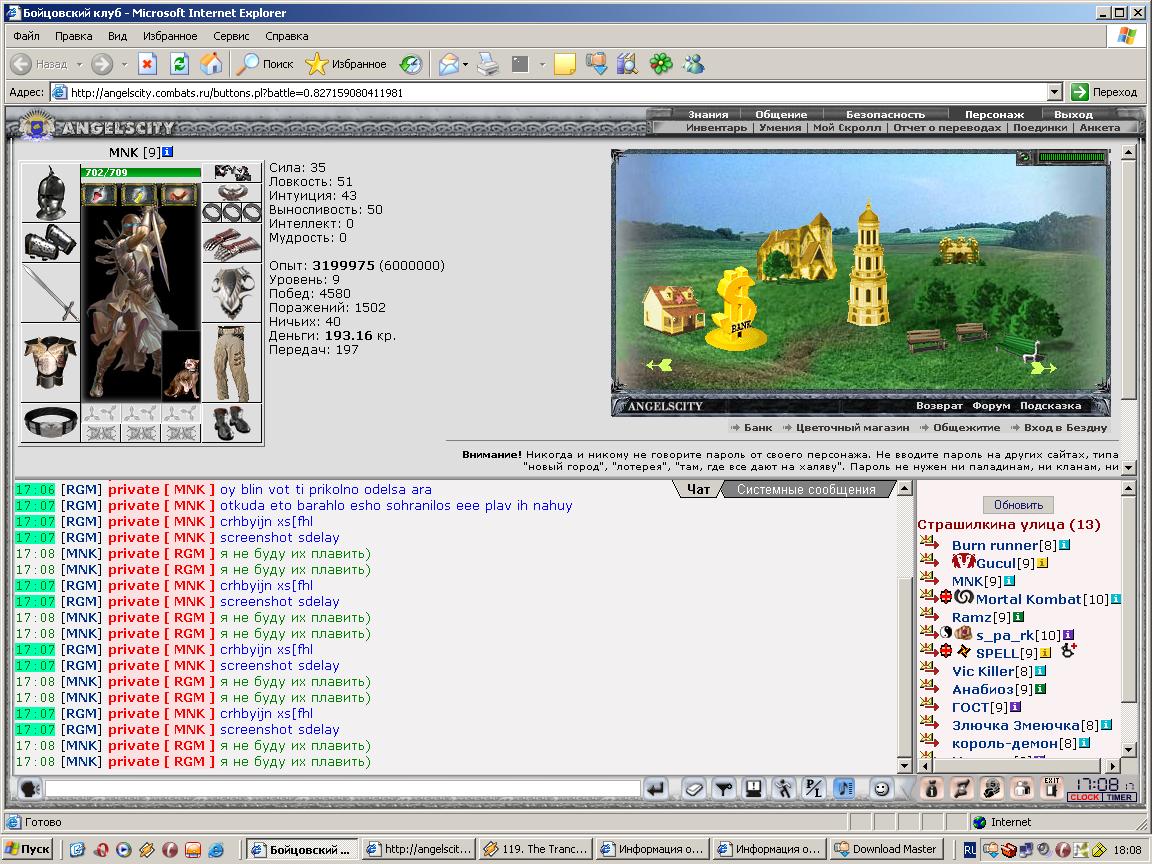Open the chest armor slot
The height and width of the screenshot is (864, 1152).
click(50, 363)
